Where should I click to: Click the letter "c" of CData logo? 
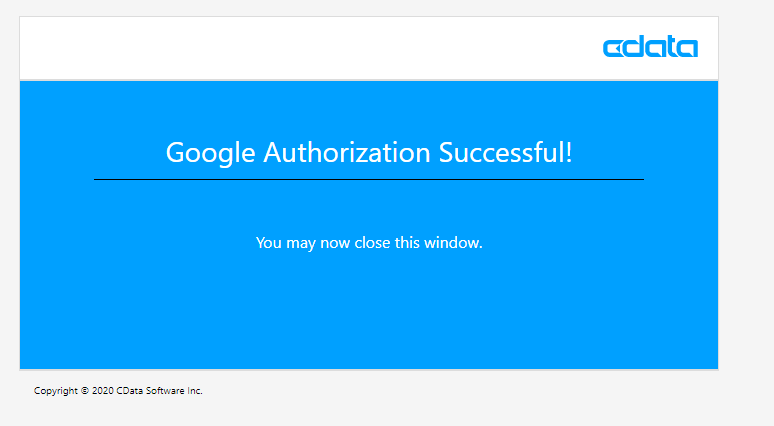(x=611, y=48)
